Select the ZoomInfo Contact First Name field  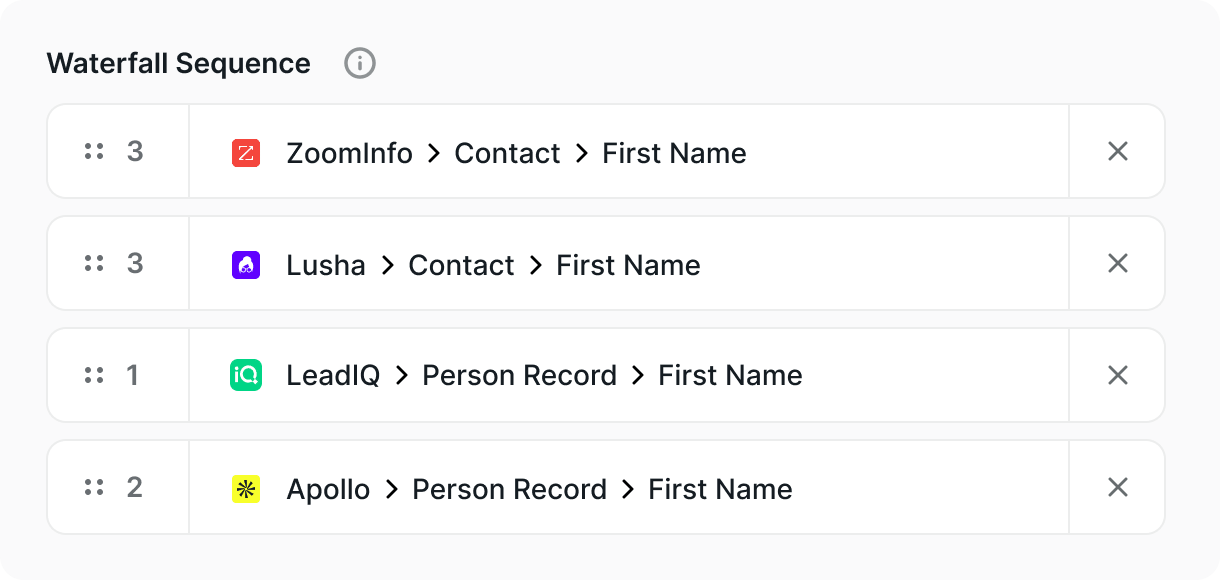click(516, 153)
